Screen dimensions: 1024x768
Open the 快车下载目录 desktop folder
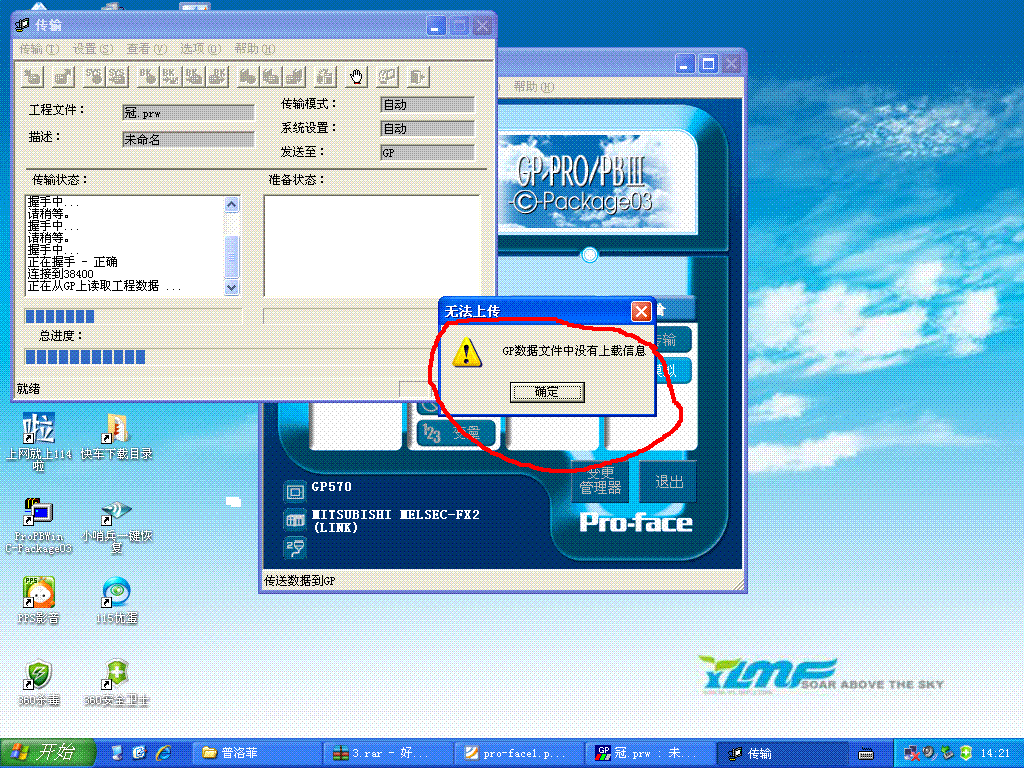tap(116, 429)
